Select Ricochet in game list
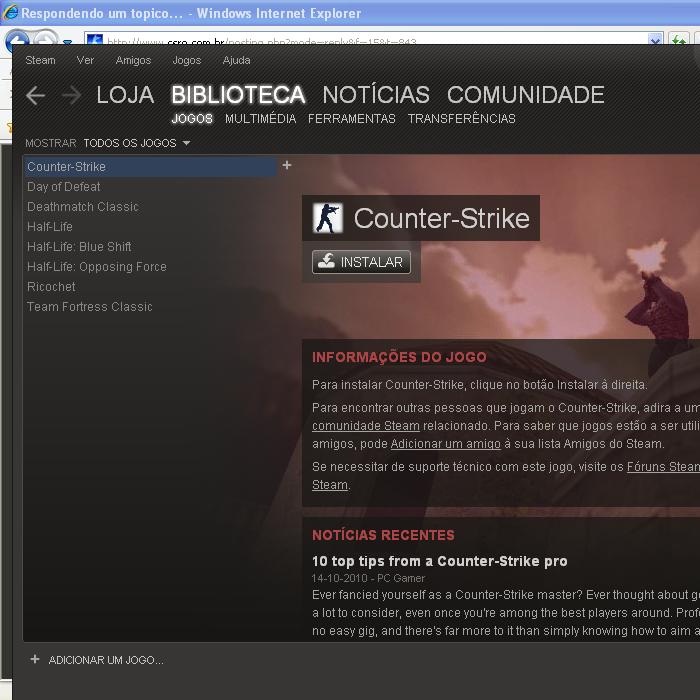Viewport: 700px width, 700px height. [x=150, y=287]
